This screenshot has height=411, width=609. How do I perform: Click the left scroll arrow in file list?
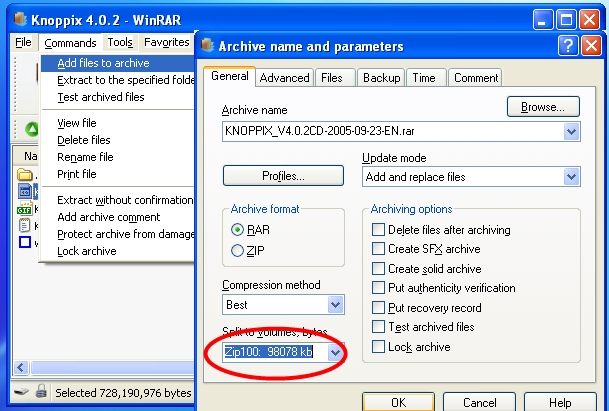pyautogui.click(x=21, y=367)
